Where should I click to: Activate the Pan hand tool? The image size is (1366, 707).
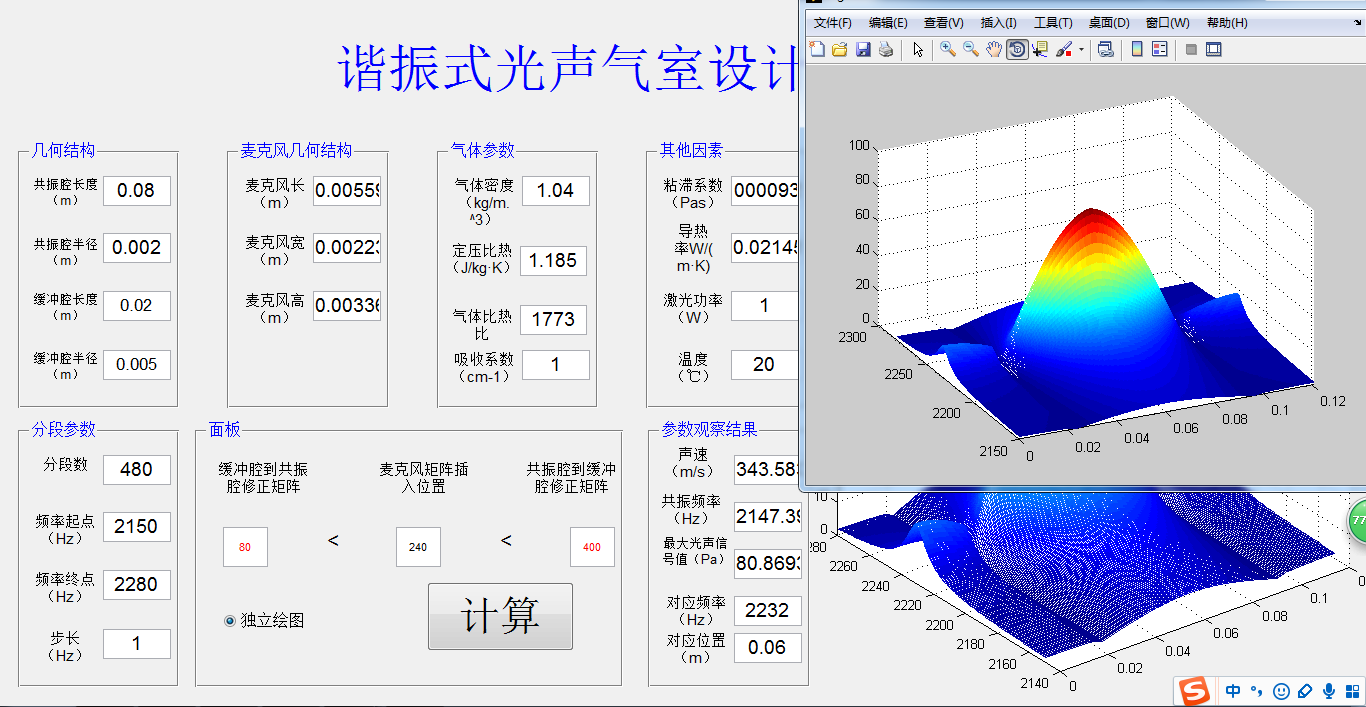pyautogui.click(x=993, y=49)
